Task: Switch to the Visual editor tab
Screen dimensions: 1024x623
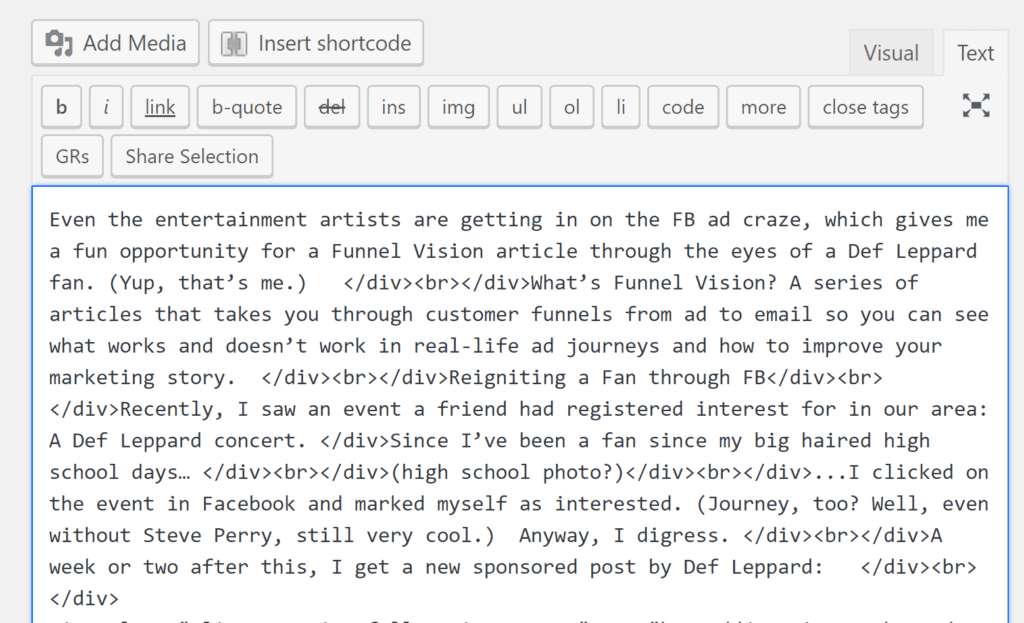Action: (x=891, y=53)
